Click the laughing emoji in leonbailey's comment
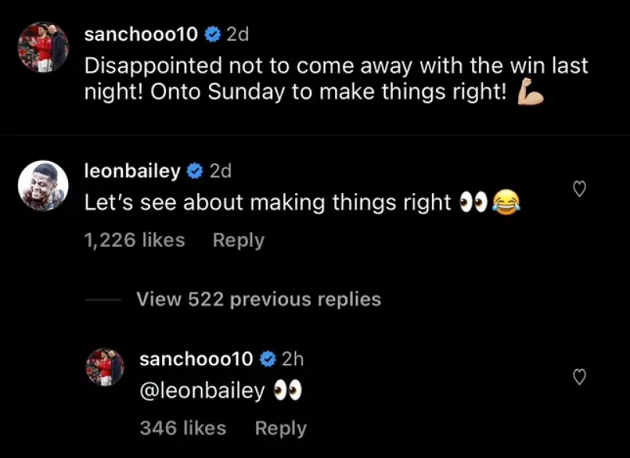630x458 pixels. [x=507, y=204]
